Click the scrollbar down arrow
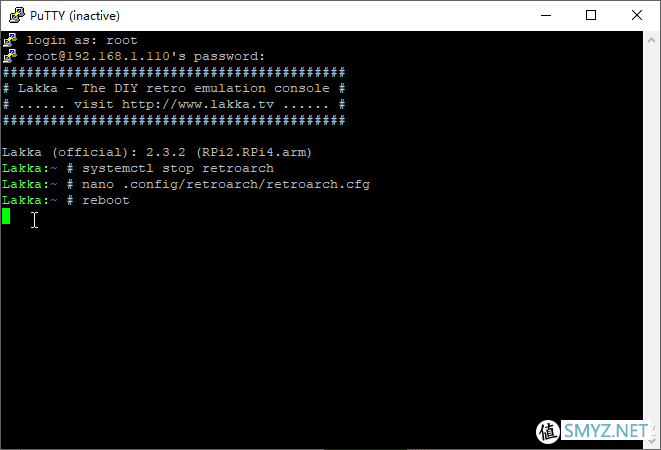Viewport: 661px width, 450px height. click(x=651, y=440)
